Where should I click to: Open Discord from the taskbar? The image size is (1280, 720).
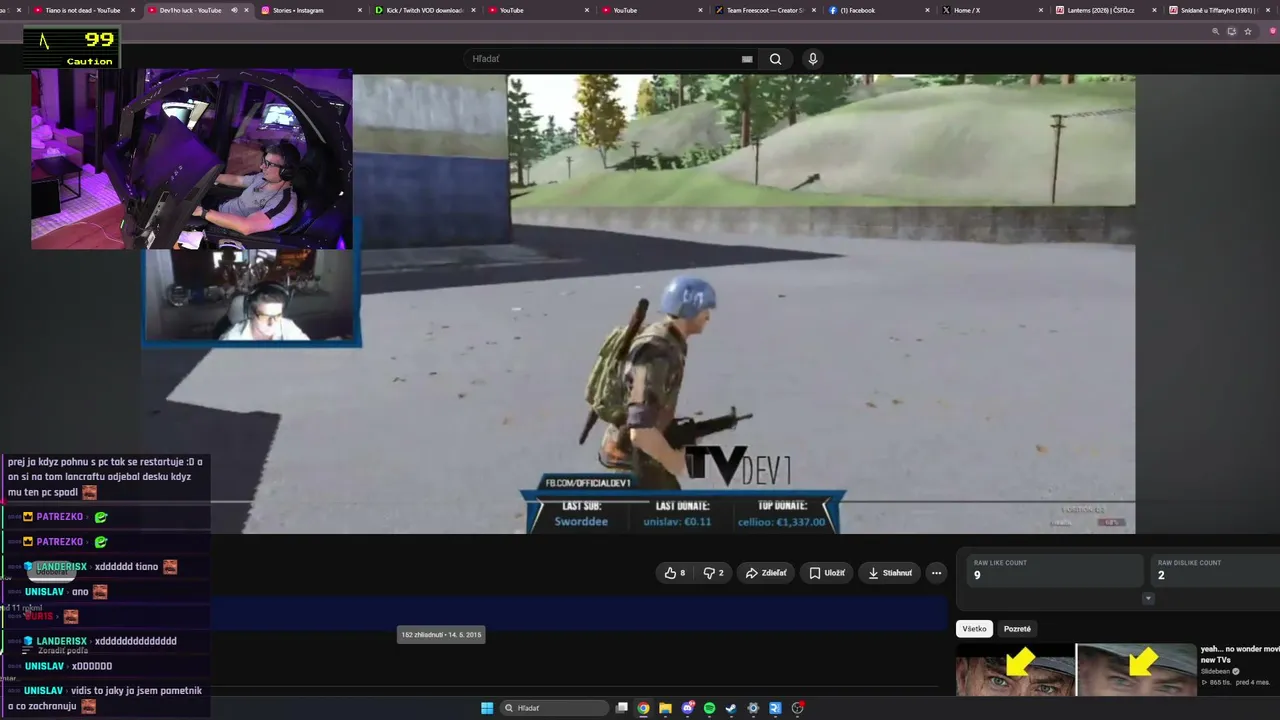(x=688, y=708)
